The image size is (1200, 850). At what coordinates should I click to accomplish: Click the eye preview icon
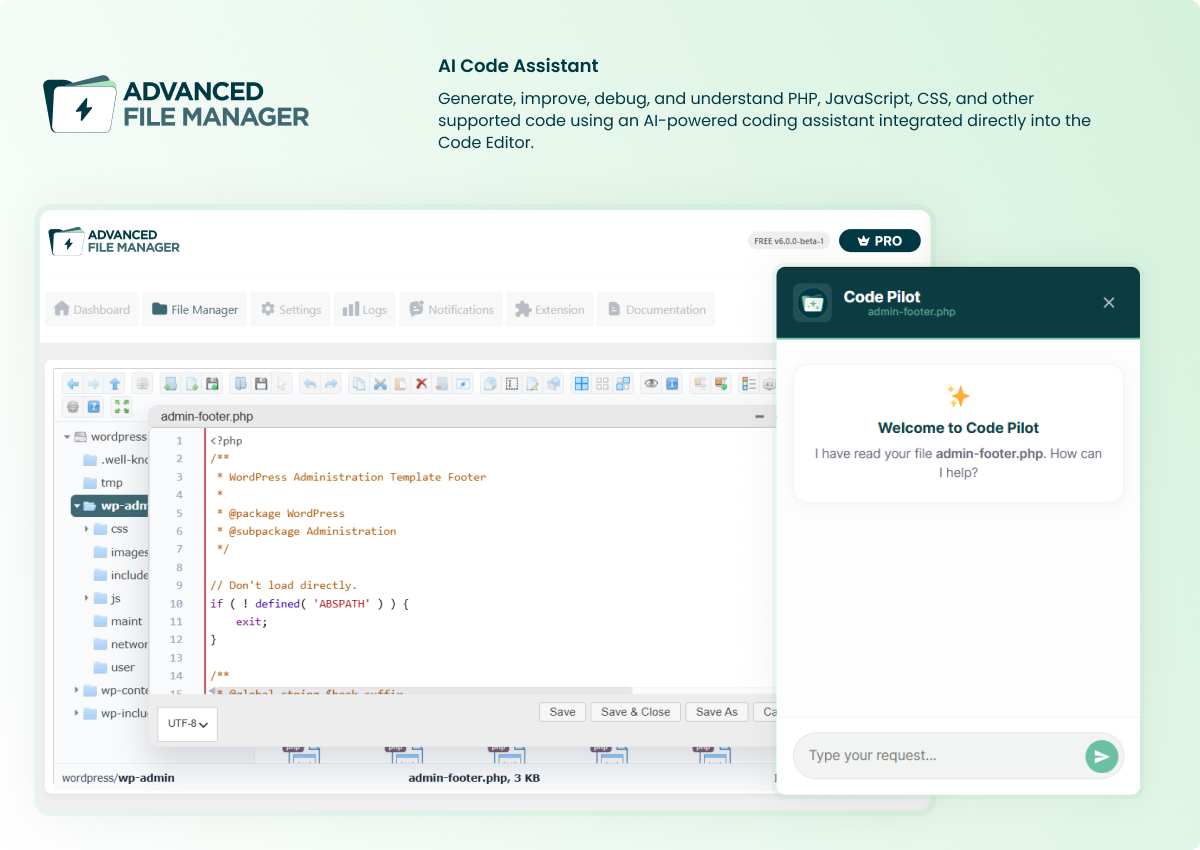651,383
